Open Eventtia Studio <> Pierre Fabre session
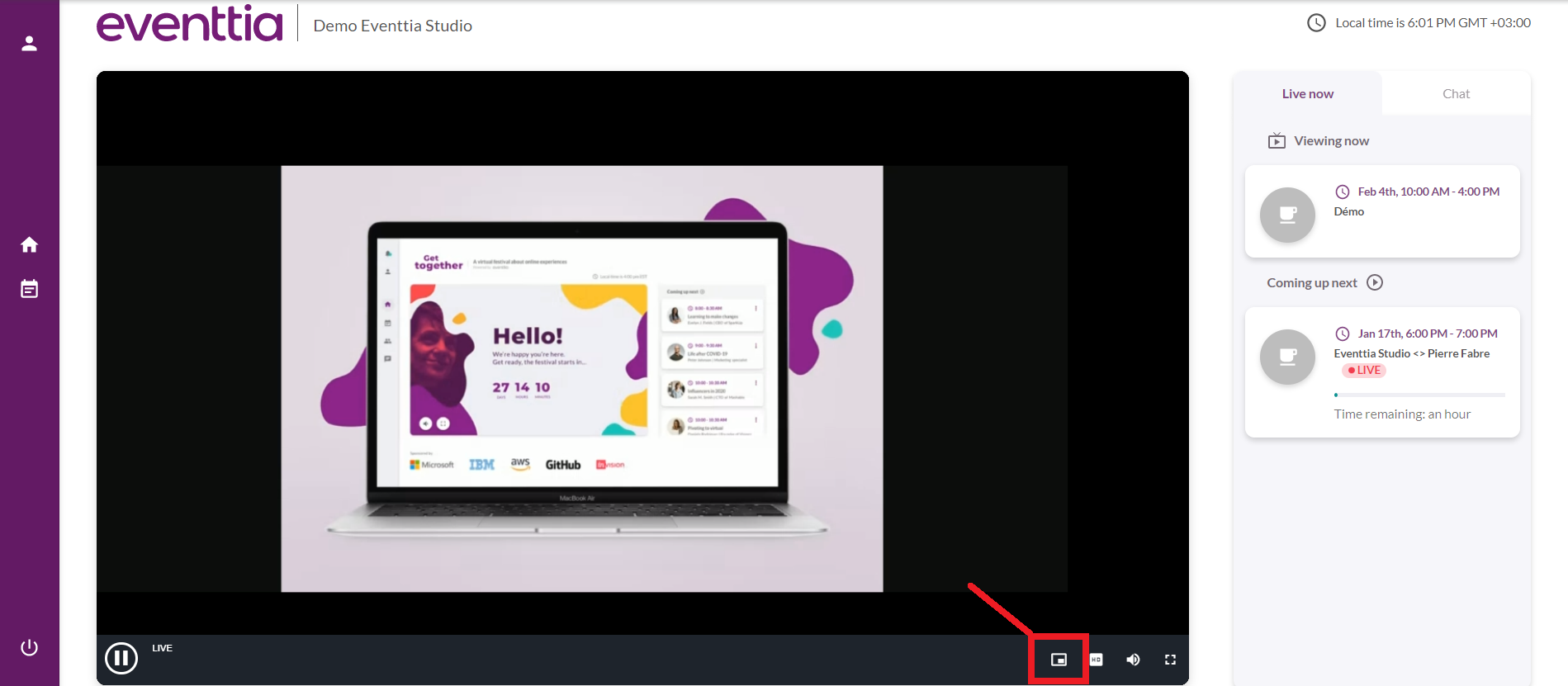Screen dimensions: 1568x686 pyautogui.click(x=1411, y=353)
